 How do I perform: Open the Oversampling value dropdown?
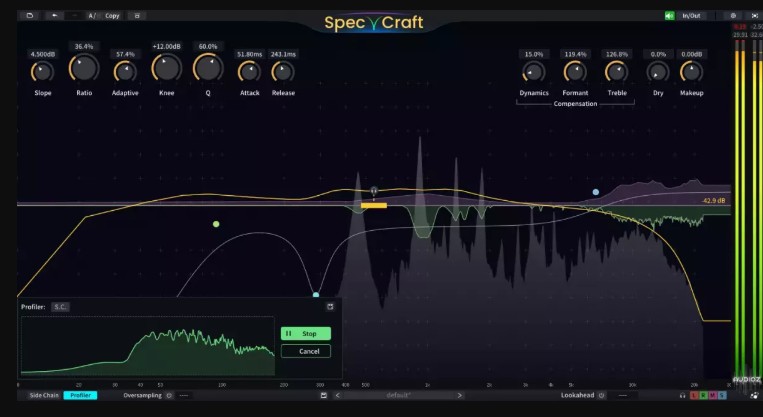[x=183, y=396]
